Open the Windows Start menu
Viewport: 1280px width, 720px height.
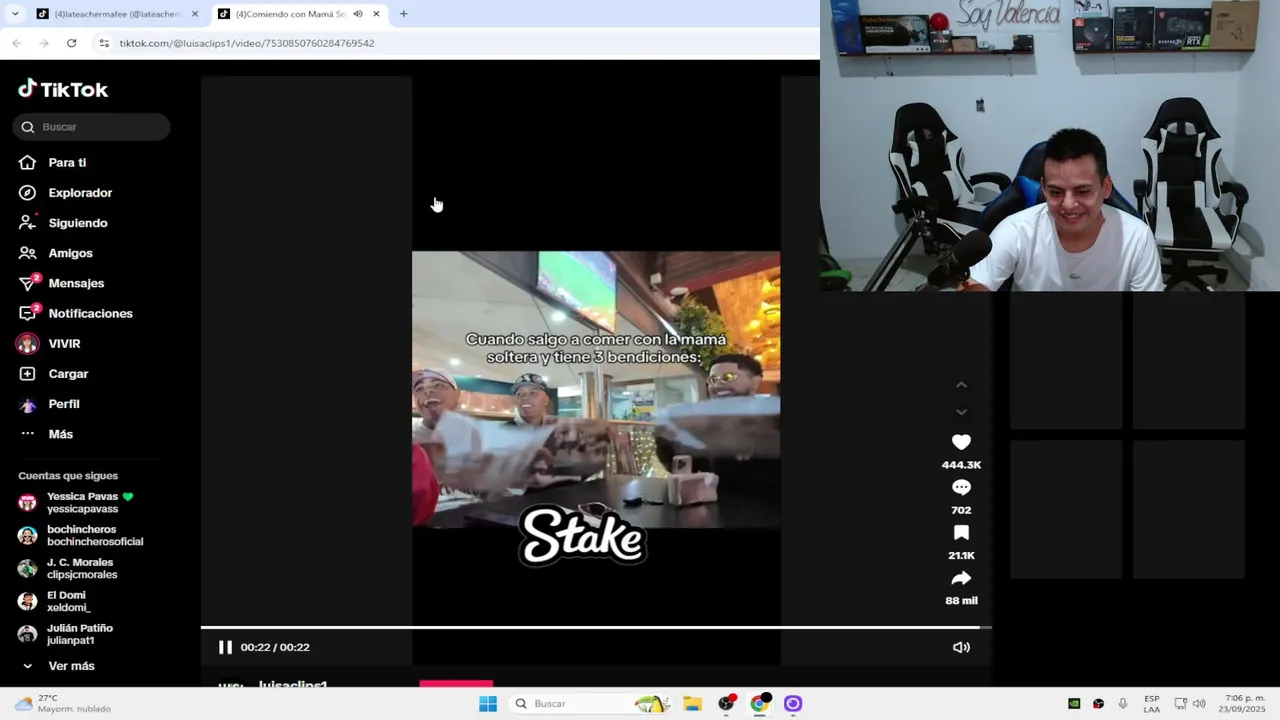488,704
